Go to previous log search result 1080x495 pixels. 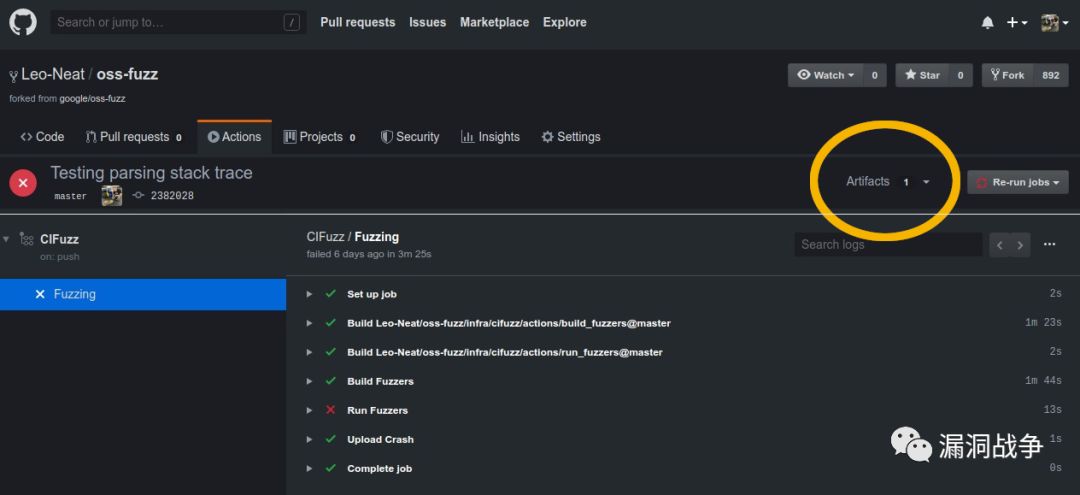(x=999, y=244)
